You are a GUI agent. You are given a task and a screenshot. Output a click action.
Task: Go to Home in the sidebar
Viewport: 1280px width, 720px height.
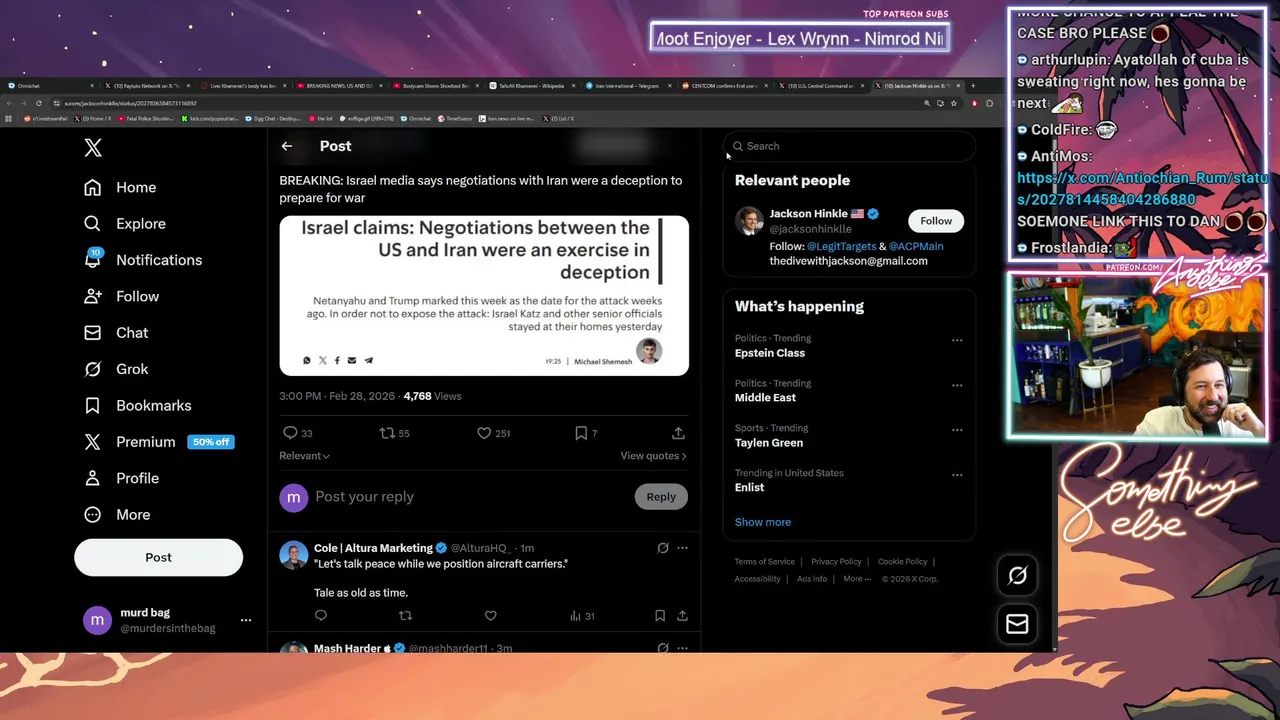[x=120, y=187]
